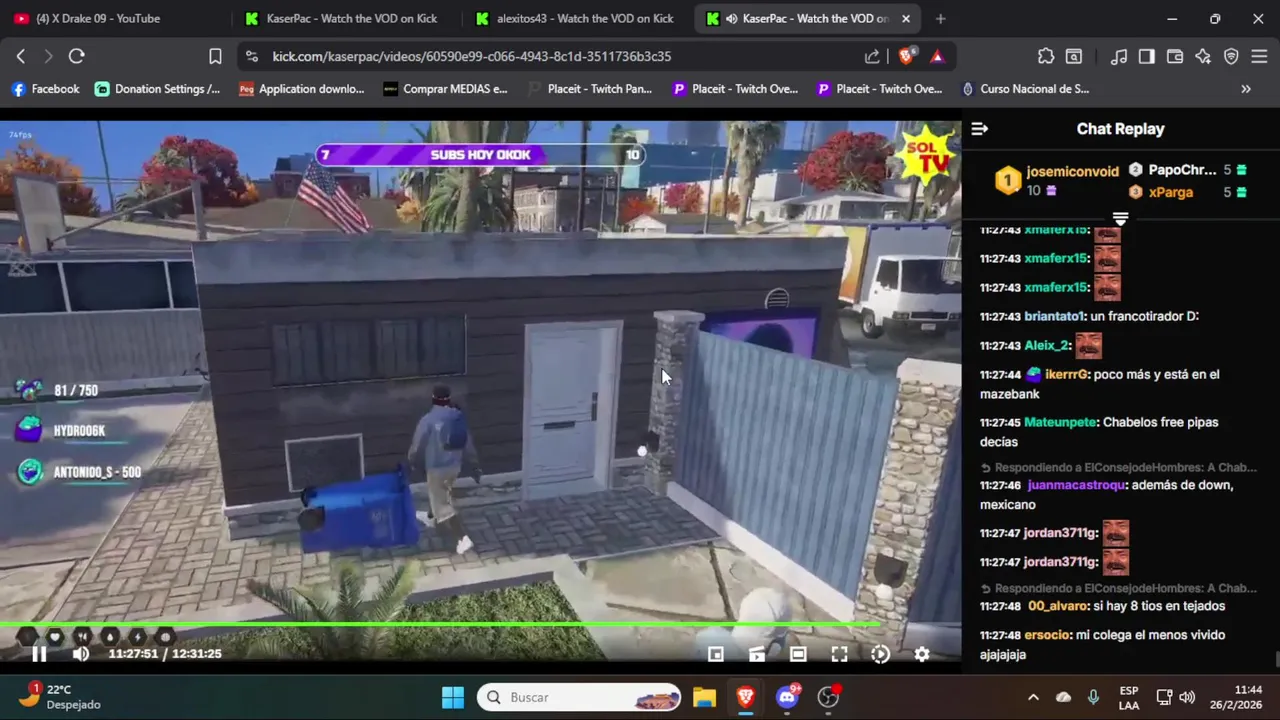The width and height of the screenshot is (1280, 720).
Task: Open the Curso Nacional de S... bookmark
Action: tap(1025, 89)
